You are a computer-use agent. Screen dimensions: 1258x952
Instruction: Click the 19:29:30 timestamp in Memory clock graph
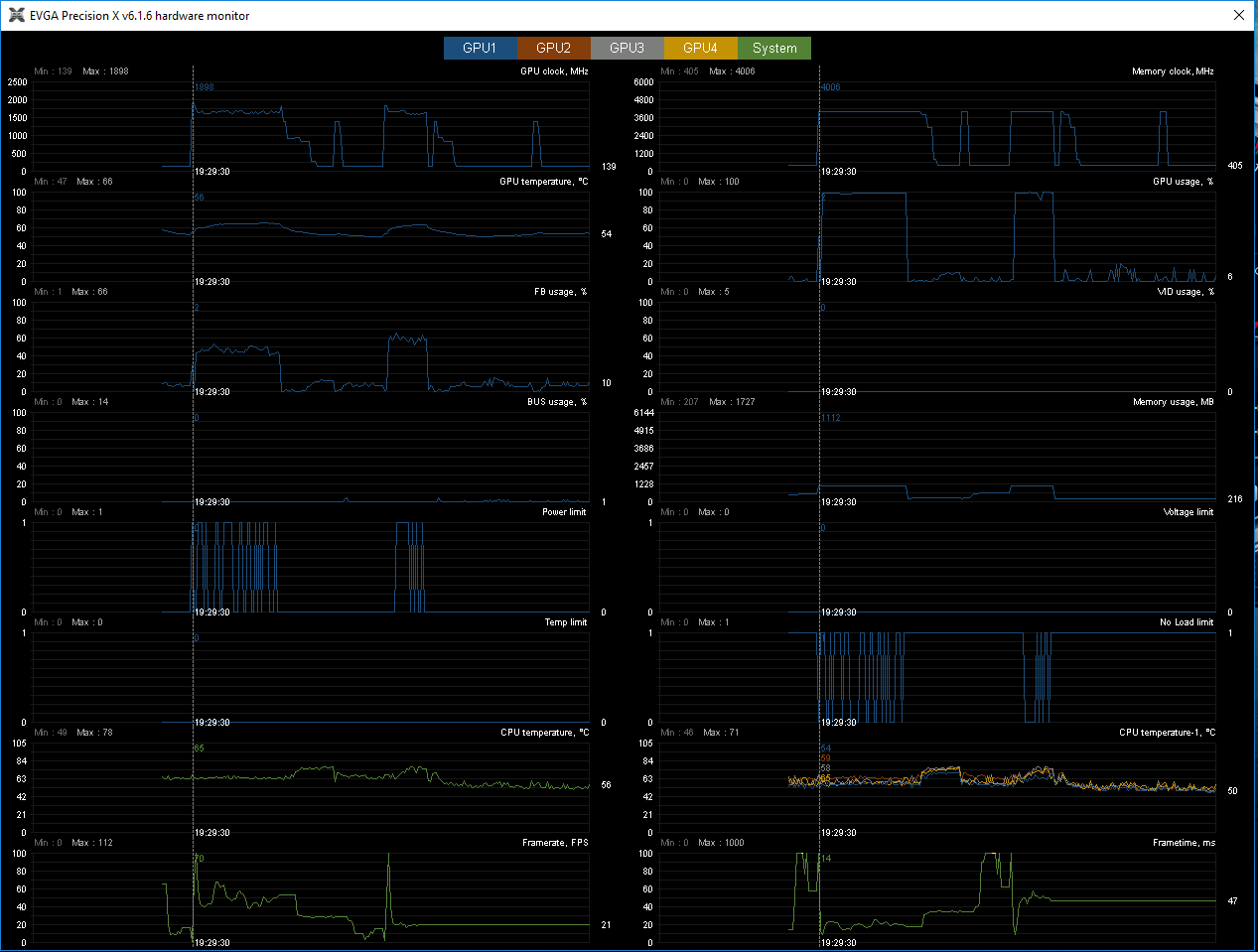839,172
